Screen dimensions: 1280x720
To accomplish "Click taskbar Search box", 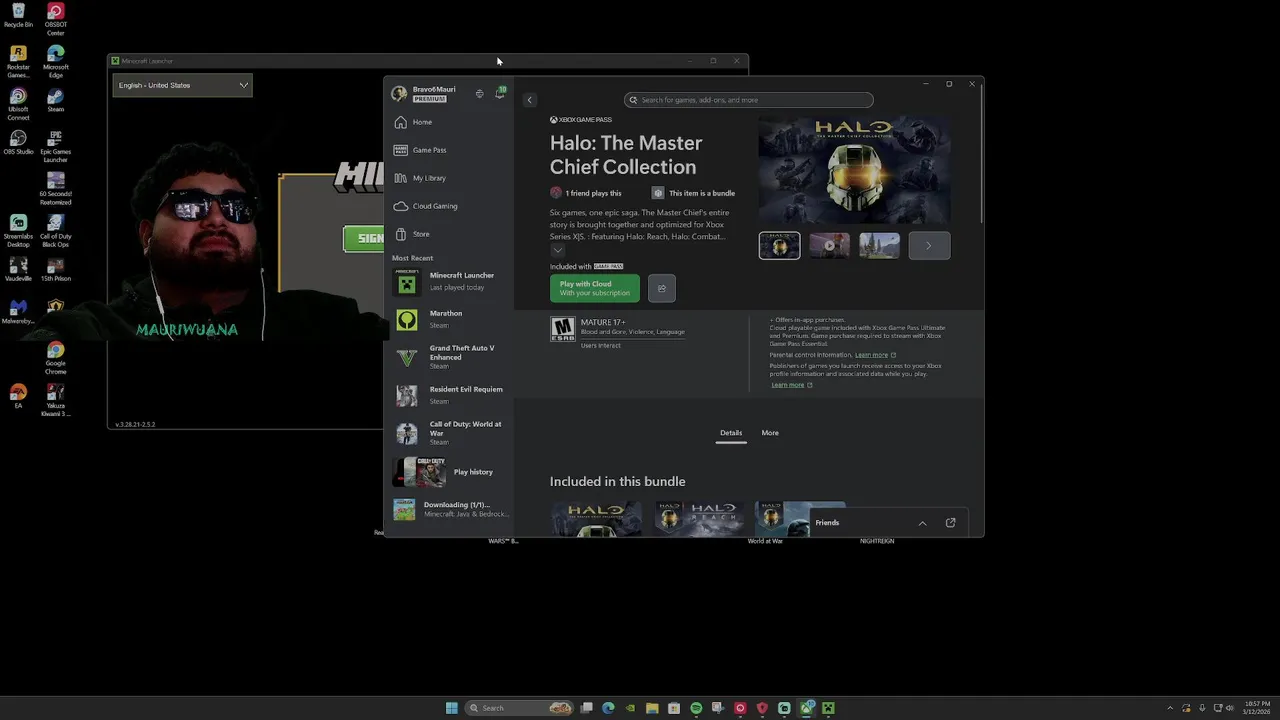I will 519,708.
